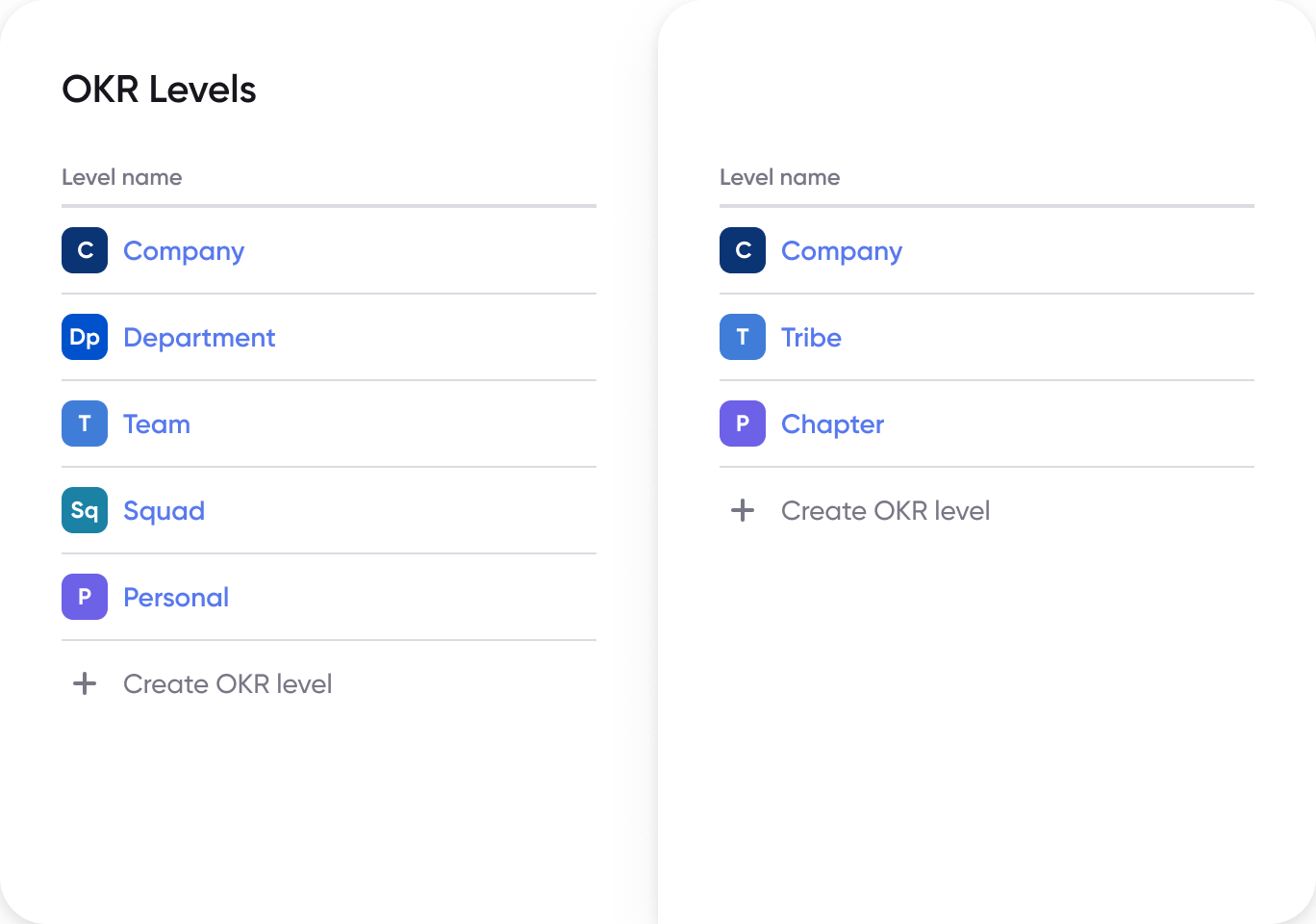Click the Company badge in right panel
Screen dimensions: 1316x924
tap(742, 250)
